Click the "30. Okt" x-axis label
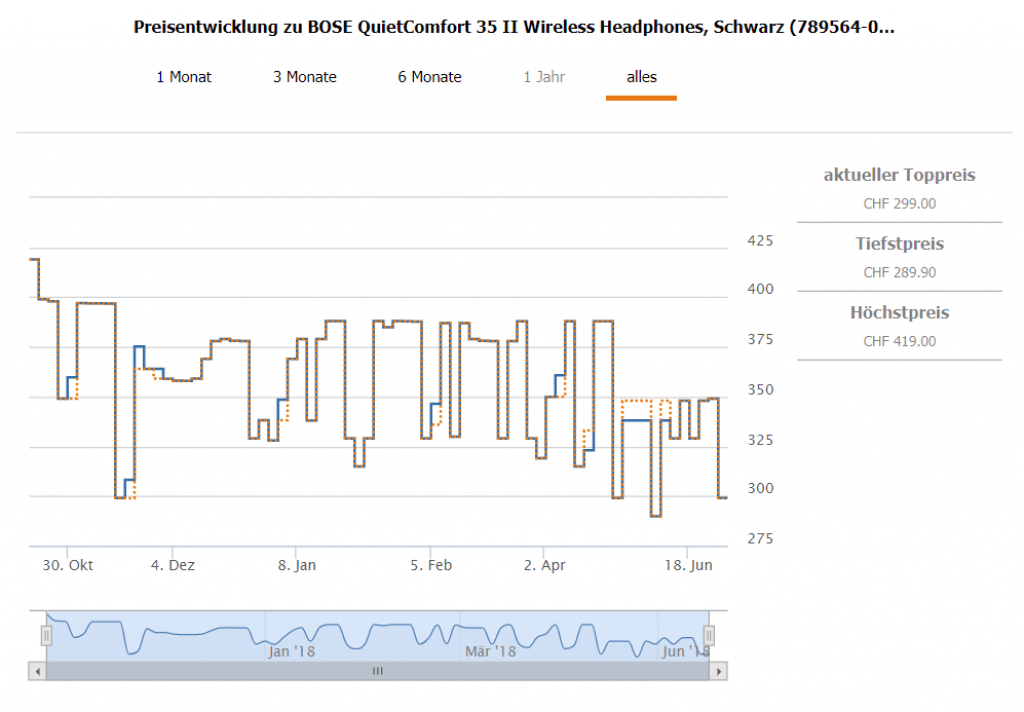1024x712 pixels. [x=68, y=565]
